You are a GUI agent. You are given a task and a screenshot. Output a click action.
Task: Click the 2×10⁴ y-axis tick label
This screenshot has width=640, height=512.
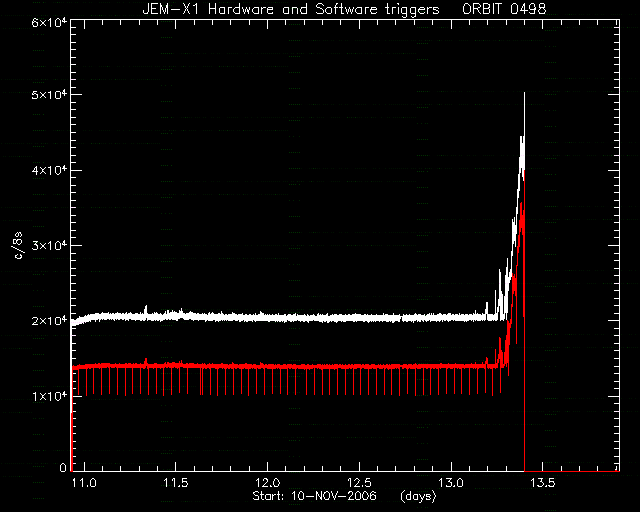click(x=49, y=321)
